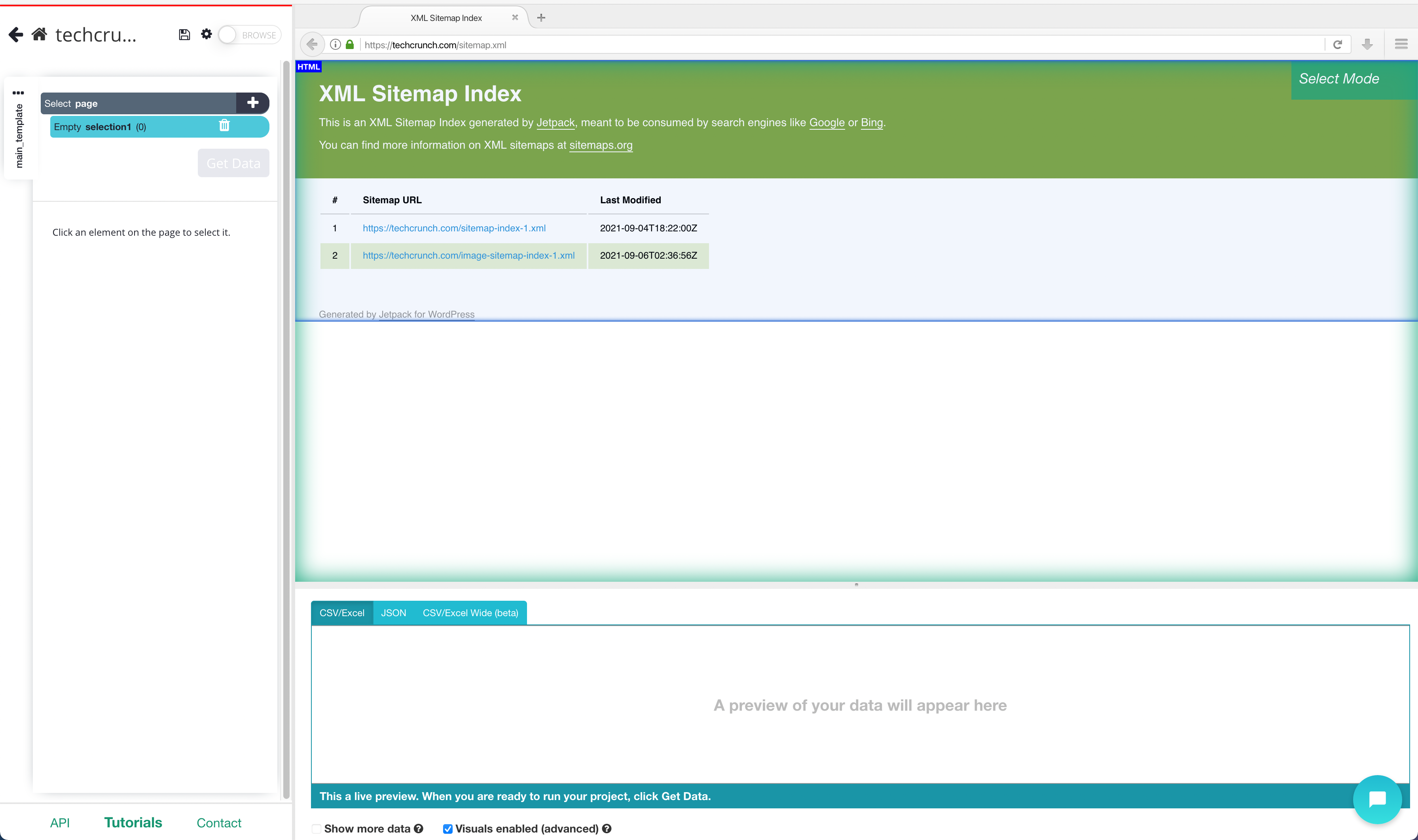1418x840 pixels.
Task: Select the XML Sitemap Index browser tab
Action: click(445, 17)
